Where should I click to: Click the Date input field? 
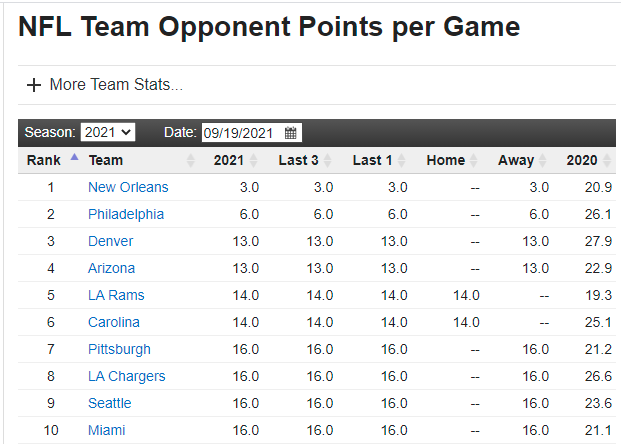[240, 133]
